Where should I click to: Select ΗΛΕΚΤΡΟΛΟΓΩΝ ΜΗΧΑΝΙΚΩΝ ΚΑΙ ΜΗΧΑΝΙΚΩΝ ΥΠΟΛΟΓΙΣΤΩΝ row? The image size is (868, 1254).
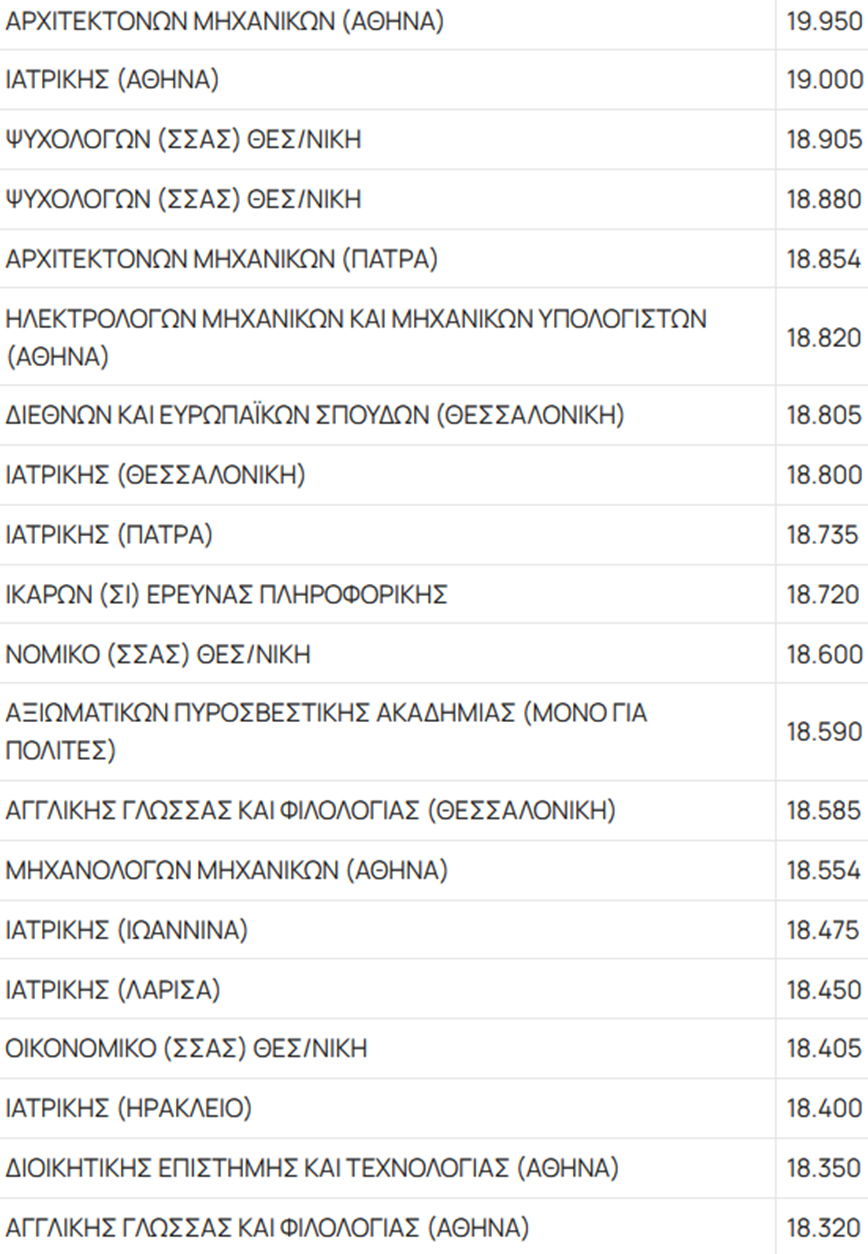pos(356,337)
